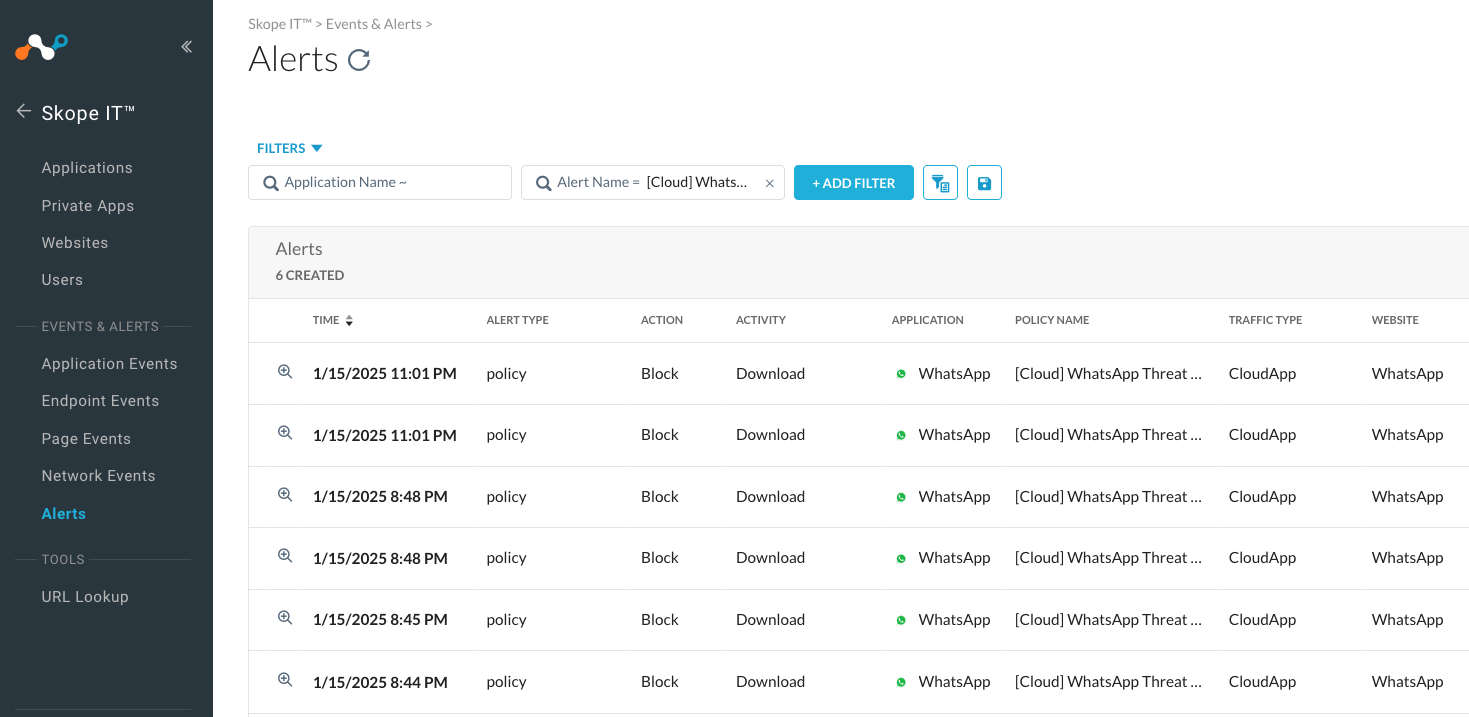Click the ACTIVITY column header
This screenshot has height=717, width=1469.
[x=761, y=321]
